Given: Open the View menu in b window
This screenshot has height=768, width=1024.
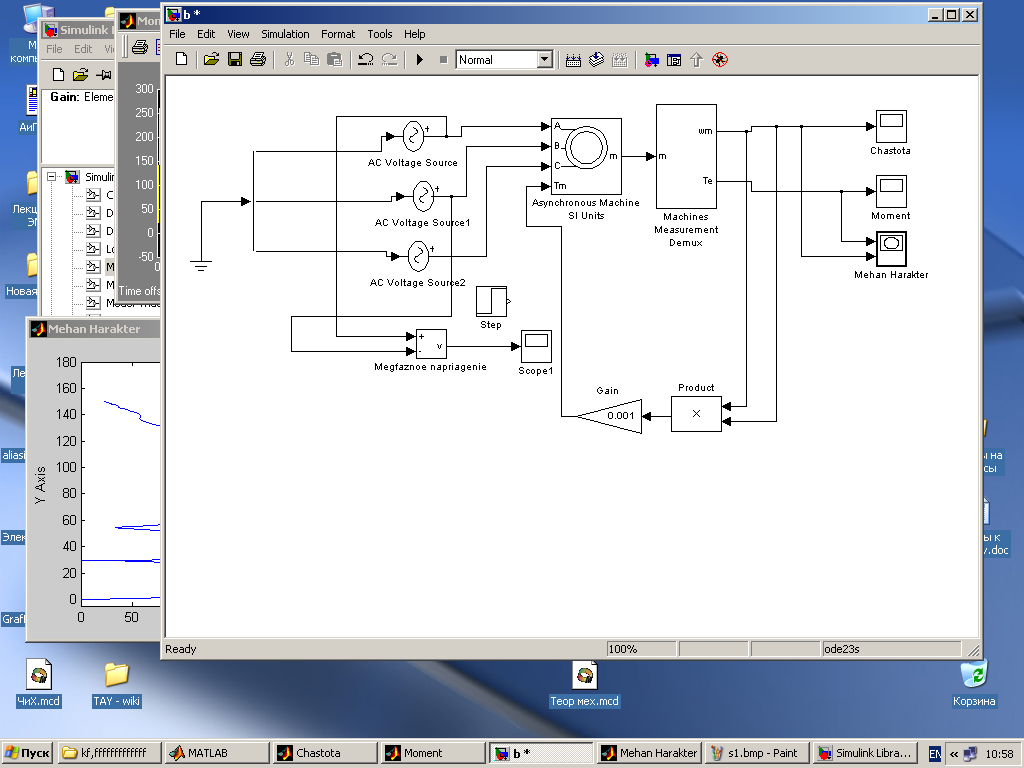Looking at the screenshot, I should tap(238, 34).
